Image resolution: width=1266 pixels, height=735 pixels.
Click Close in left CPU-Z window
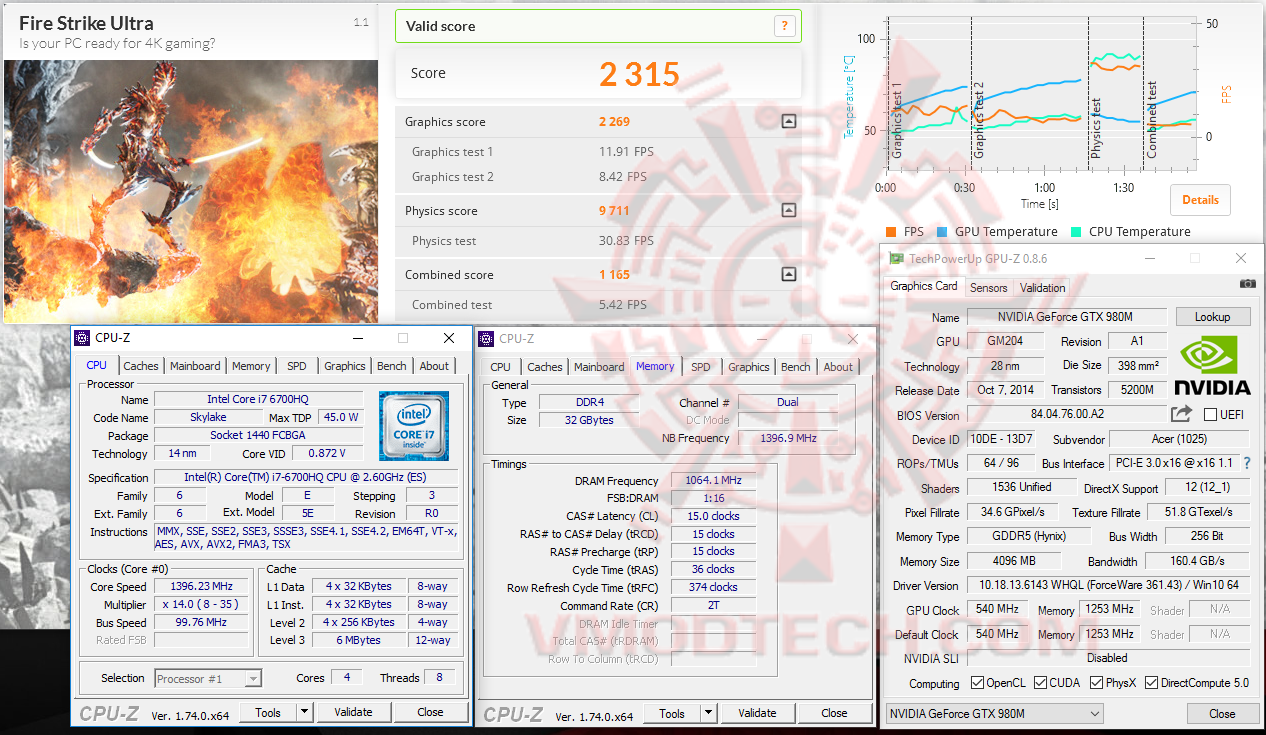[x=430, y=712]
